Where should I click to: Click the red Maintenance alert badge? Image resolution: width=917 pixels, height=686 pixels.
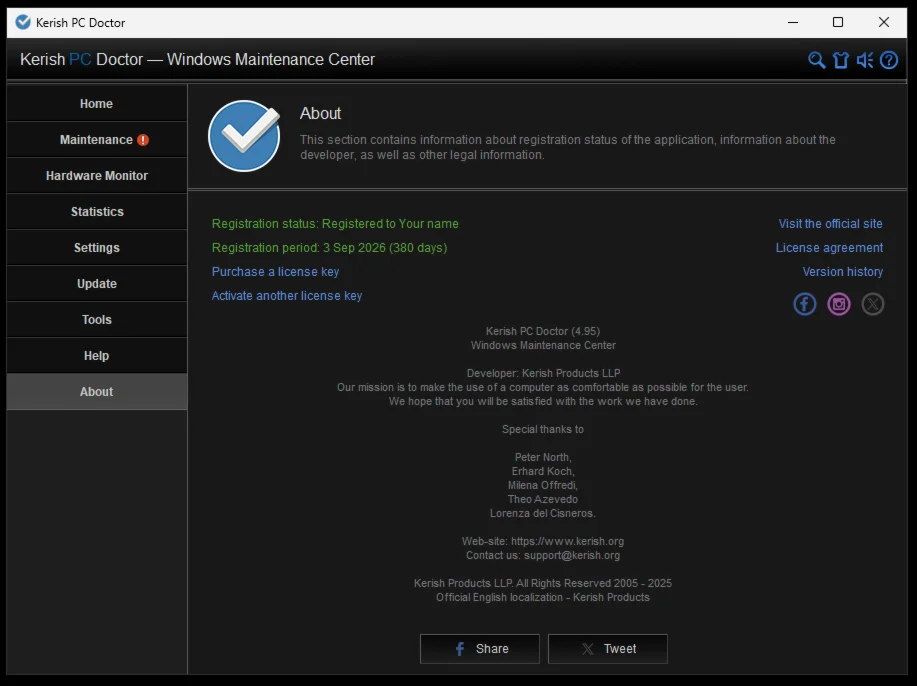pyautogui.click(x=143, y=140)
